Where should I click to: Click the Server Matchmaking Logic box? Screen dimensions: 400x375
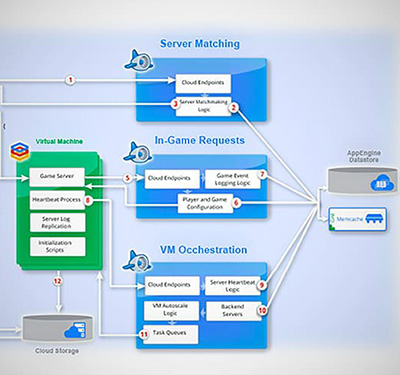[203, 106]
